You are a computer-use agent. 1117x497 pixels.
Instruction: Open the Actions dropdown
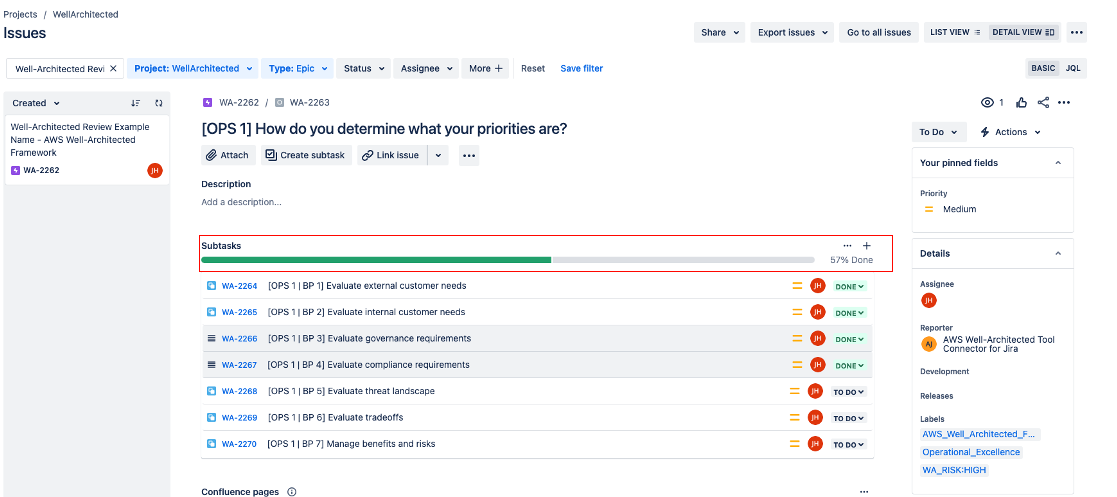tap(1010, 132)
